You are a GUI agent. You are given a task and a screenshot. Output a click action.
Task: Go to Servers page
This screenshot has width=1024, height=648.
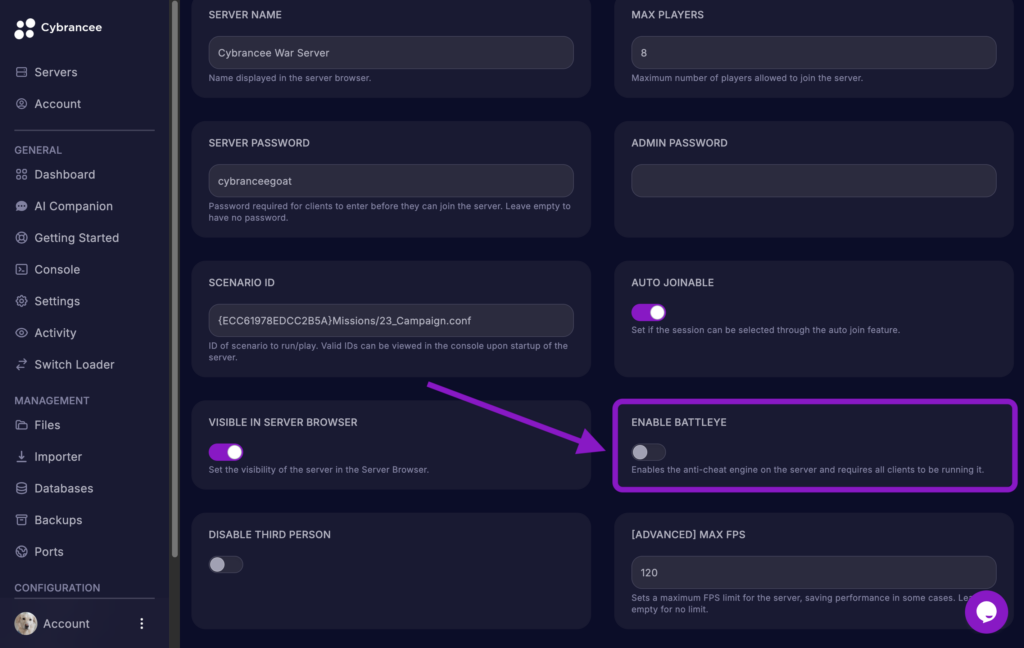coord(56,72)
